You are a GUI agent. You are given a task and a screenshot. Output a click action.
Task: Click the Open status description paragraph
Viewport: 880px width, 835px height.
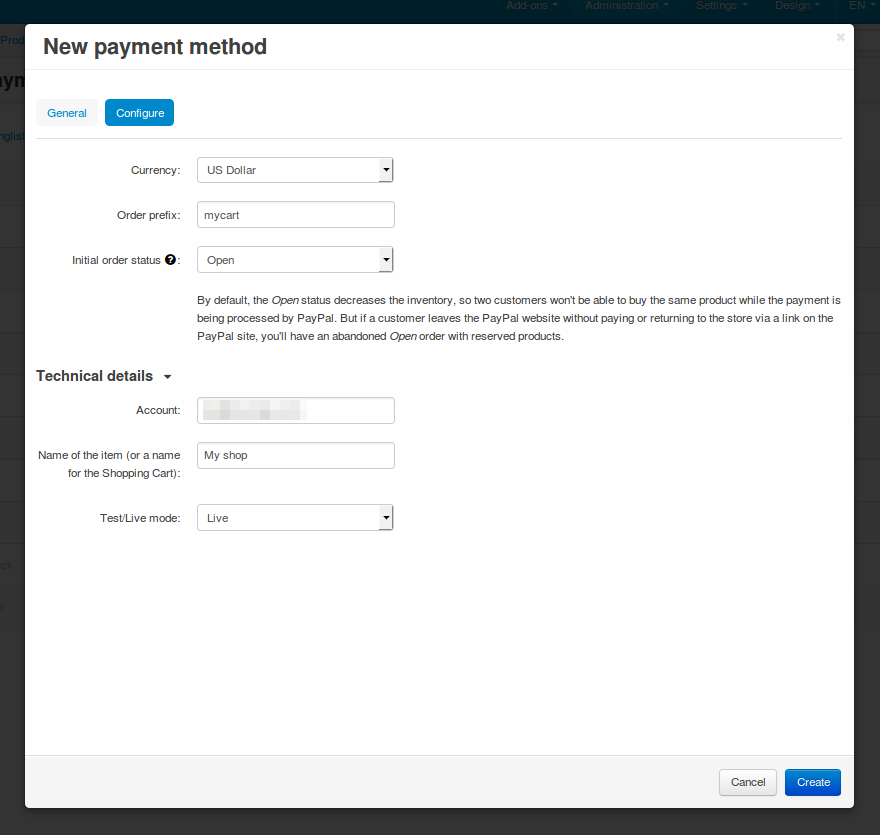(519, 318)
